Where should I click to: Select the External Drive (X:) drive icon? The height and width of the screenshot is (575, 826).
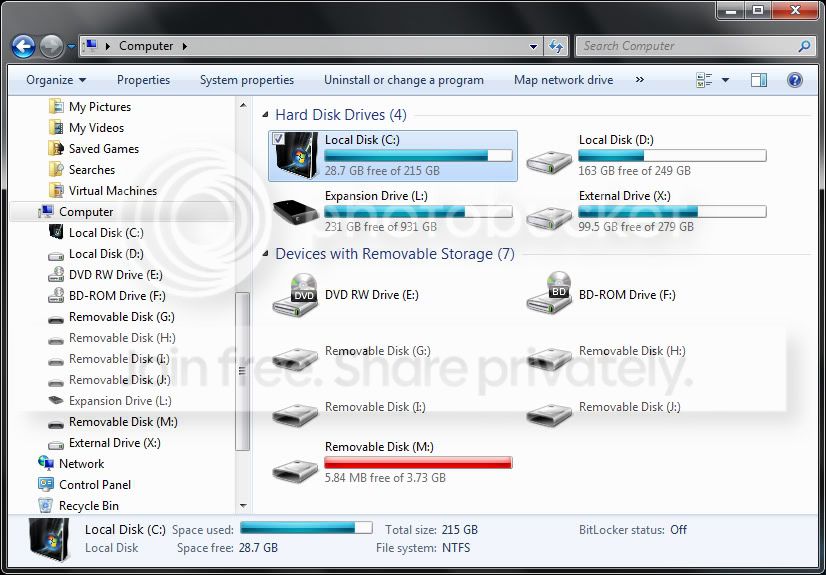pyautogui.click(x=549, y=217)
